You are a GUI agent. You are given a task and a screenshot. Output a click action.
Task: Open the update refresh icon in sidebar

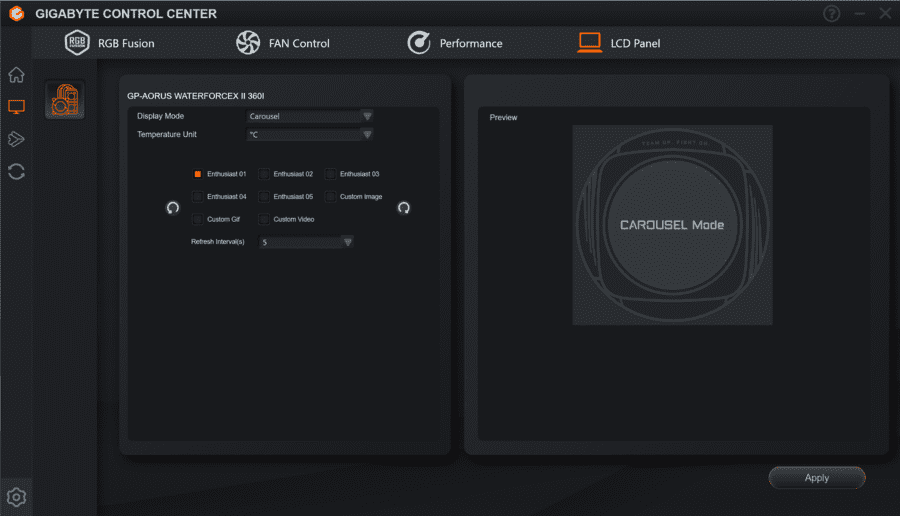[16, 172]
